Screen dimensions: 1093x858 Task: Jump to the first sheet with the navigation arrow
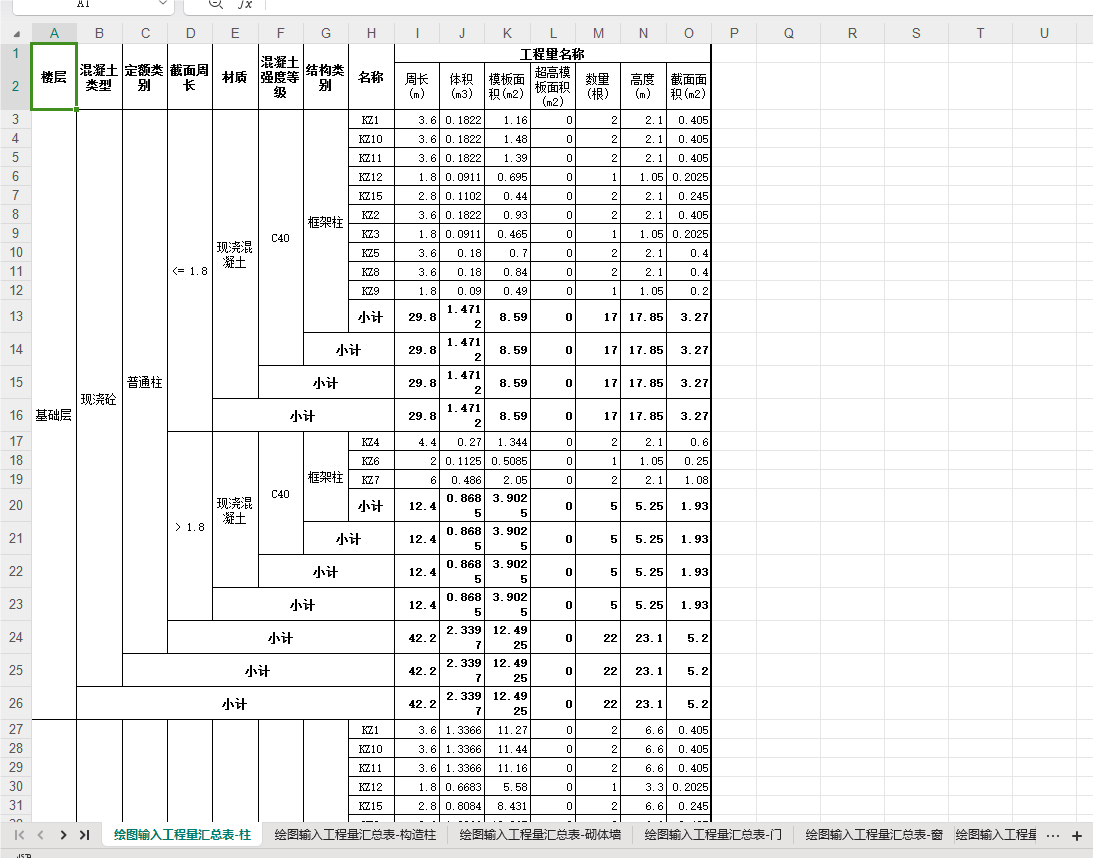coord(19,835)
